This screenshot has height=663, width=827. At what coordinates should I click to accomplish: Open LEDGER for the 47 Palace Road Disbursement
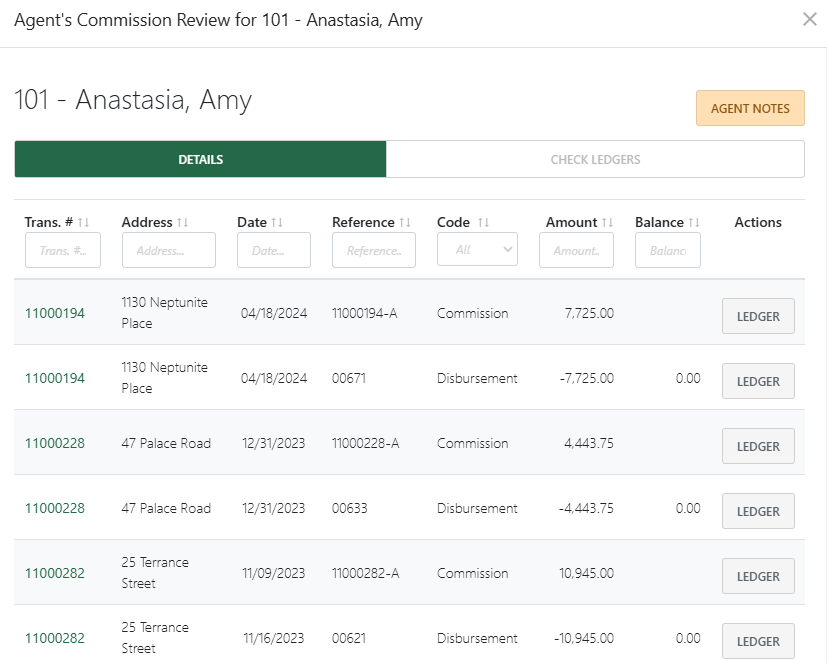758,511
